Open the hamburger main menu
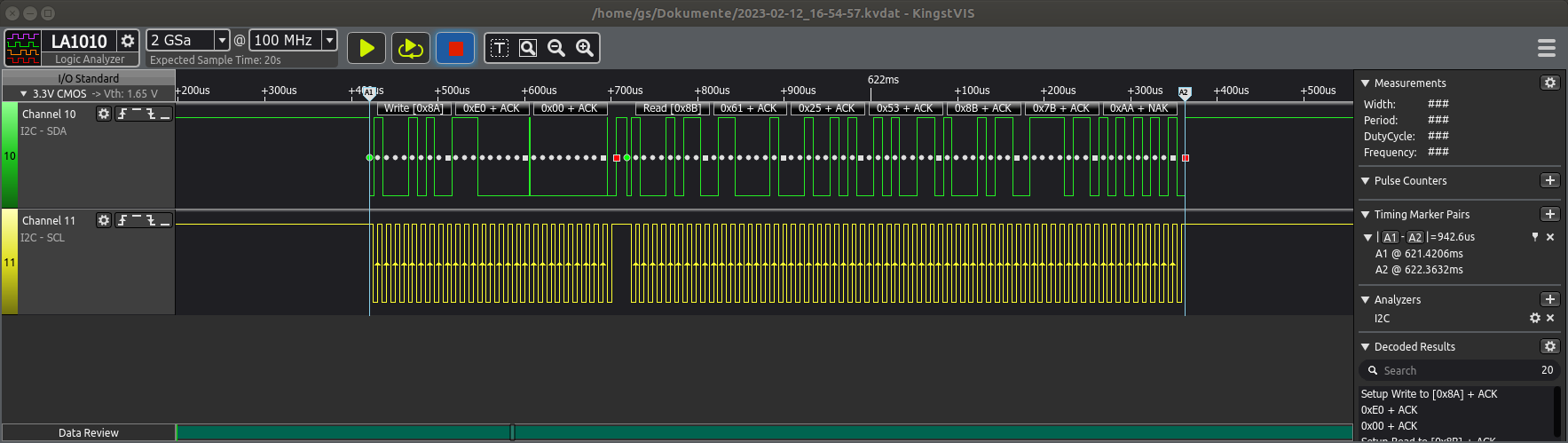1568x443 pixels. pos(1547,48)
